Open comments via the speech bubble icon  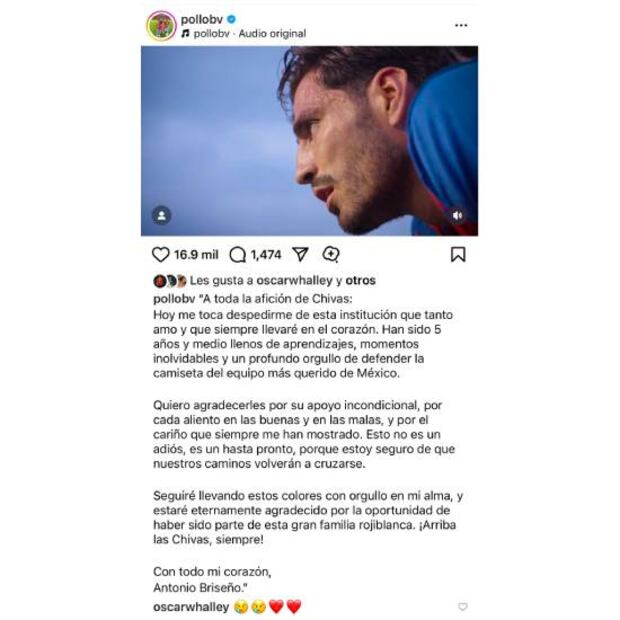pos(238,255)
